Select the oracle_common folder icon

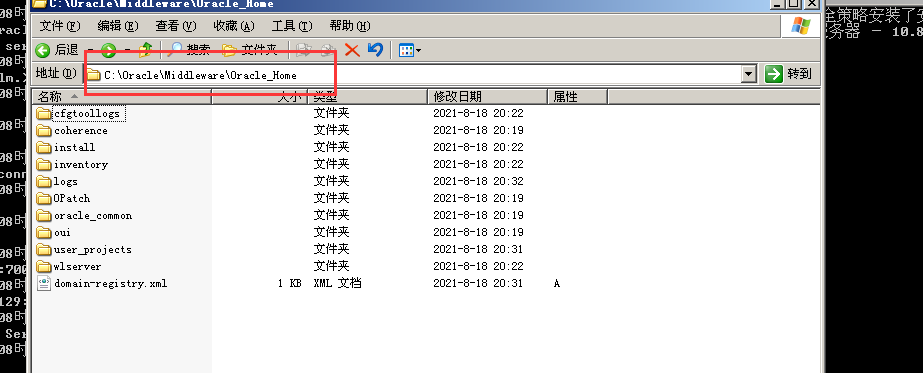pyautogui.click(x=44, y=215)
